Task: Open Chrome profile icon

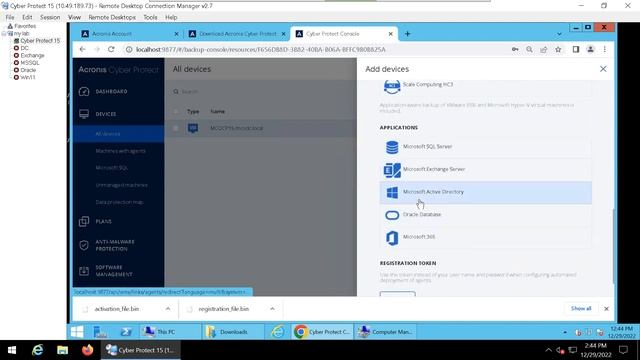Action: (x=590, y=49)
